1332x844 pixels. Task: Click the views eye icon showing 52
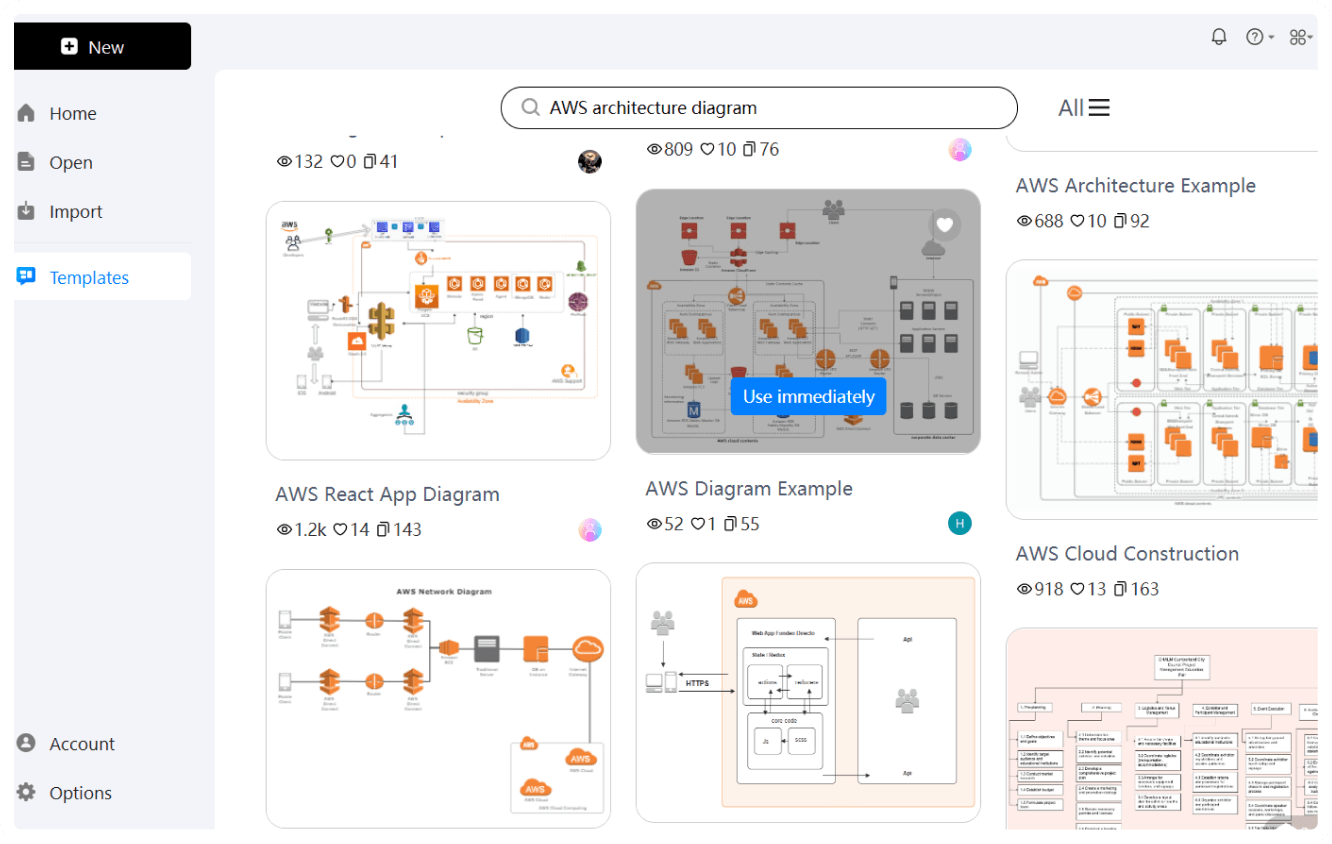654,523
